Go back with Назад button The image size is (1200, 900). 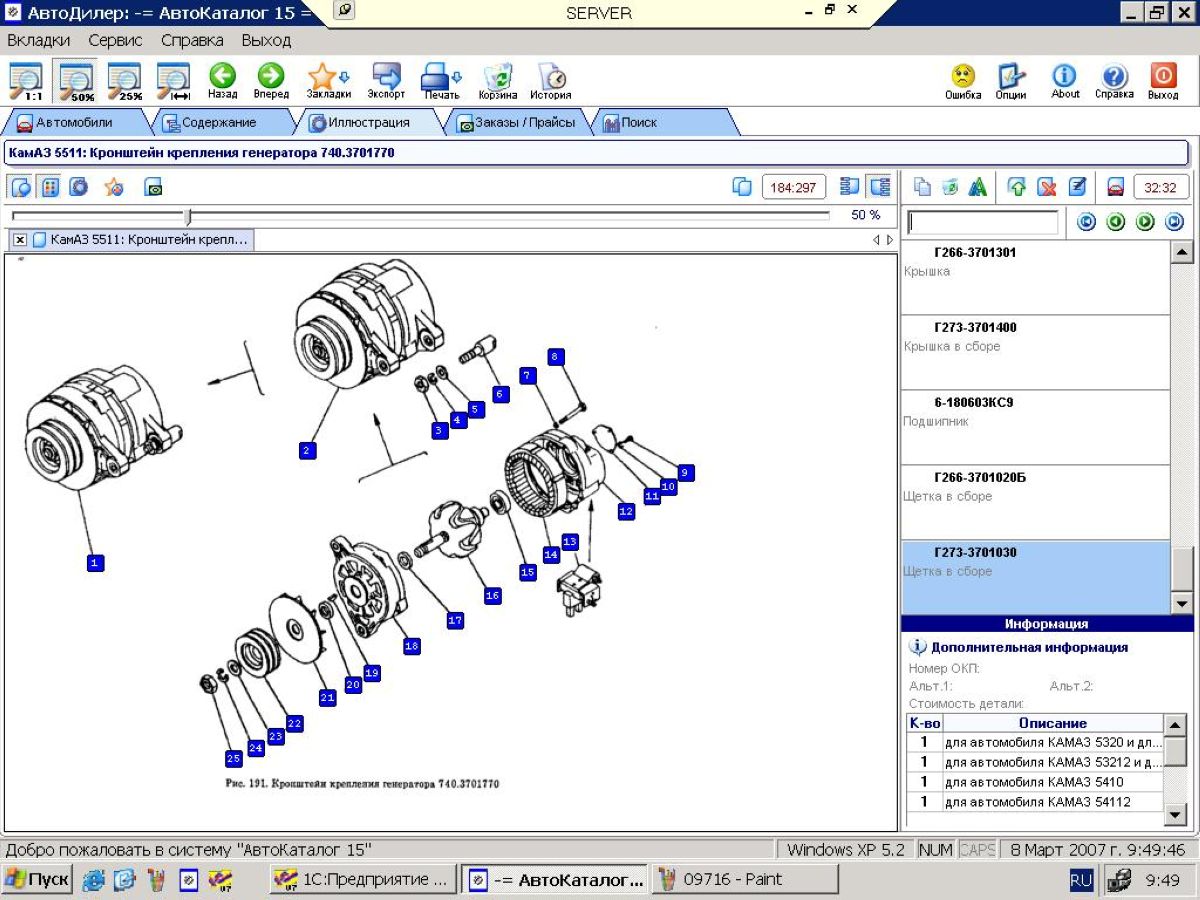222,81
